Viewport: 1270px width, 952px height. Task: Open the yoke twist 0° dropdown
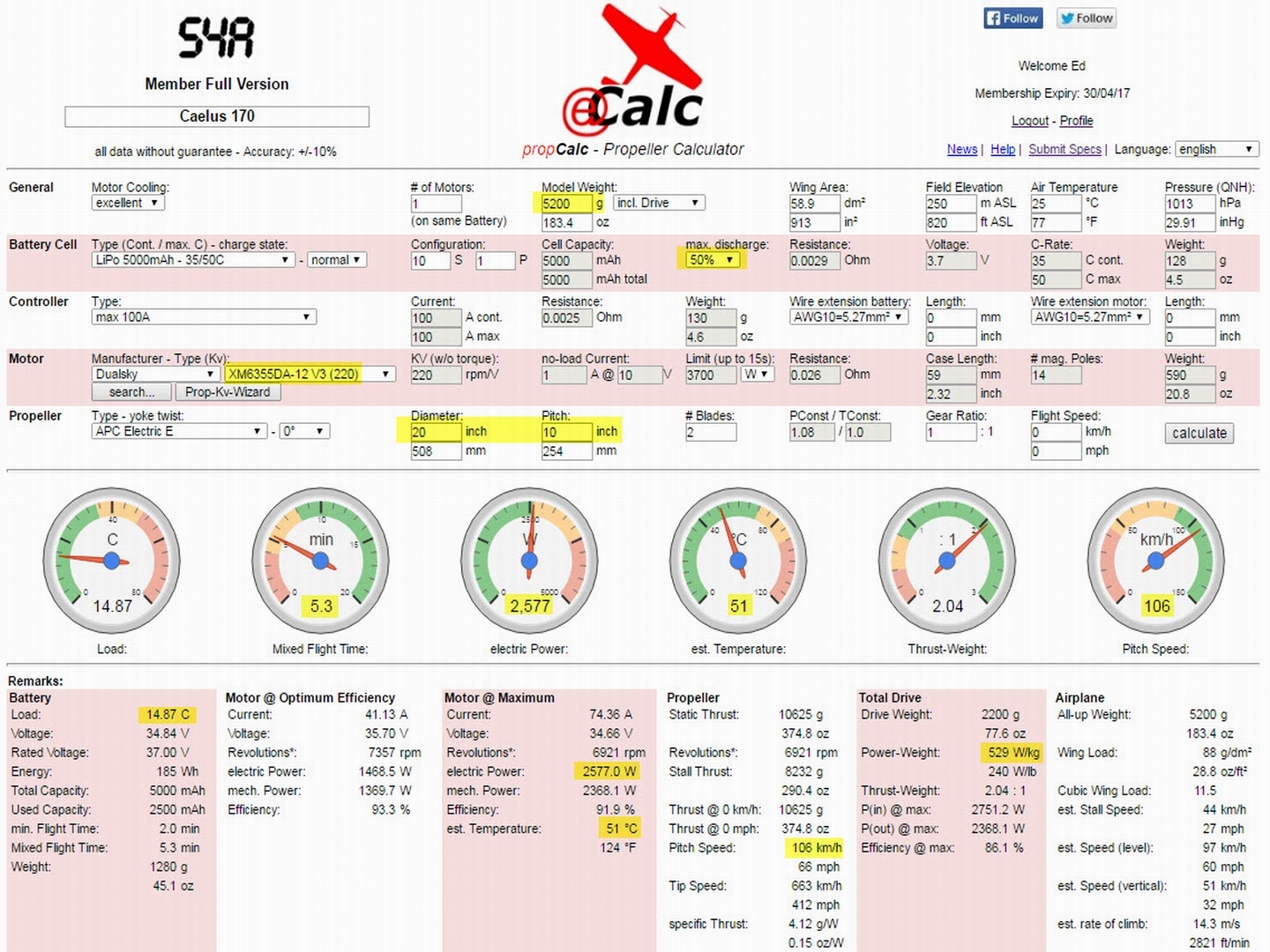pos(305,432)
